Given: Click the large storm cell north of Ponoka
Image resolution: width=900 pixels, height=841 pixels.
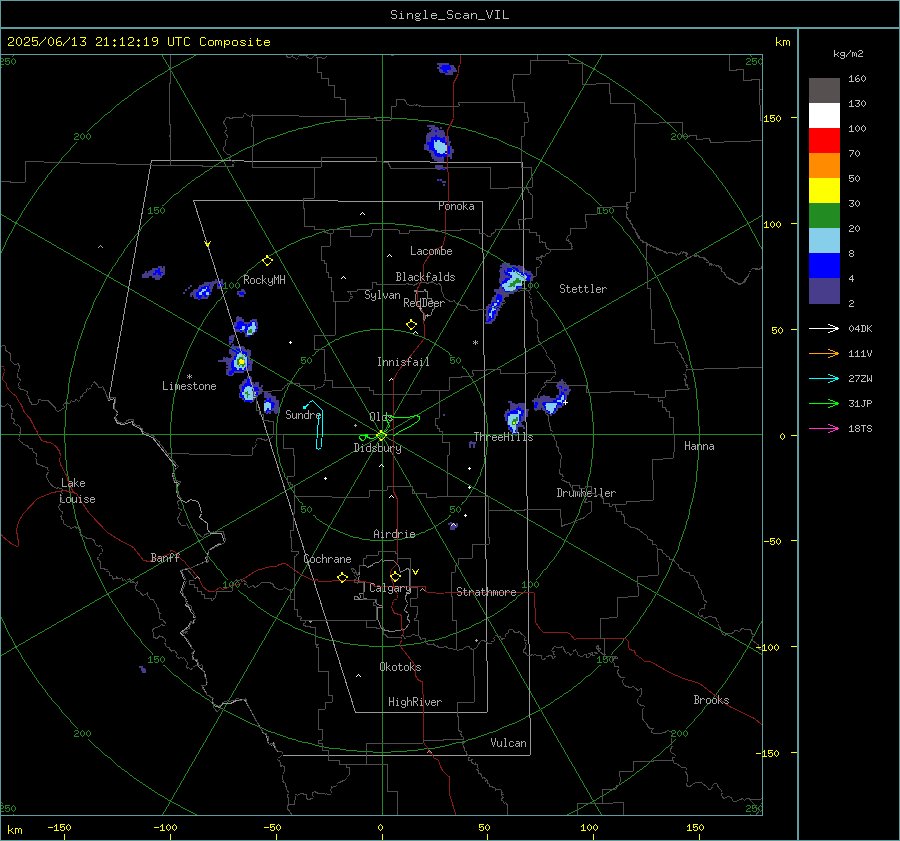Looking at the screenshot, I should tap(439, 144).
